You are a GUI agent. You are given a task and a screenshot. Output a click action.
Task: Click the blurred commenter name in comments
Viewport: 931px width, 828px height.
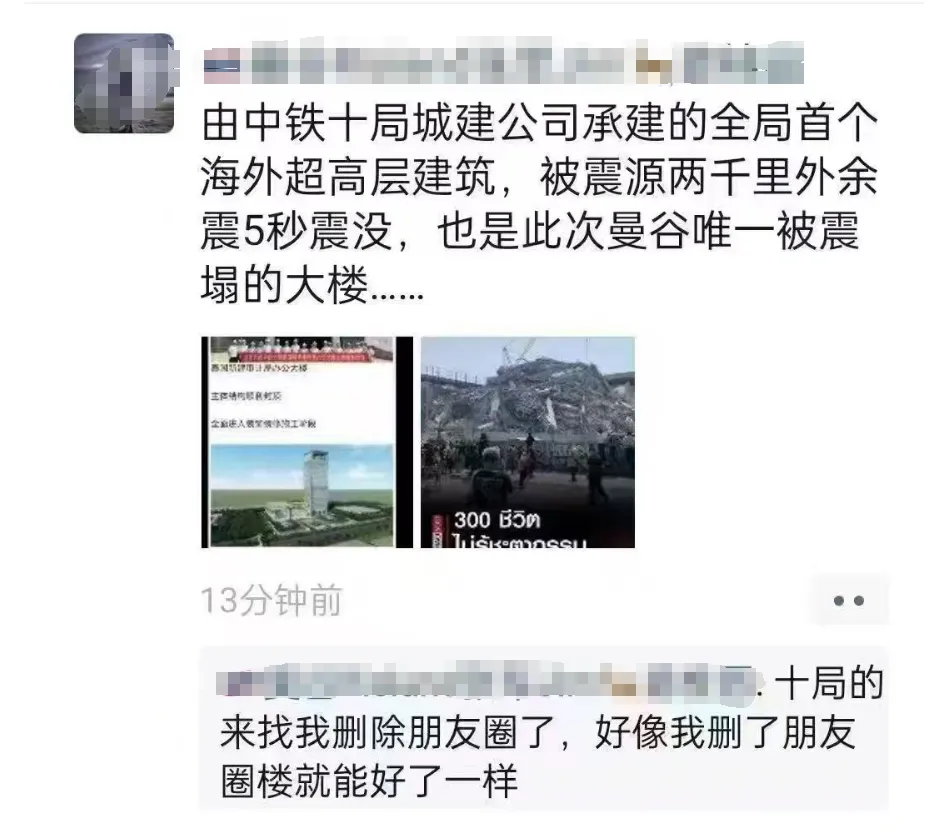click(487, 682)
